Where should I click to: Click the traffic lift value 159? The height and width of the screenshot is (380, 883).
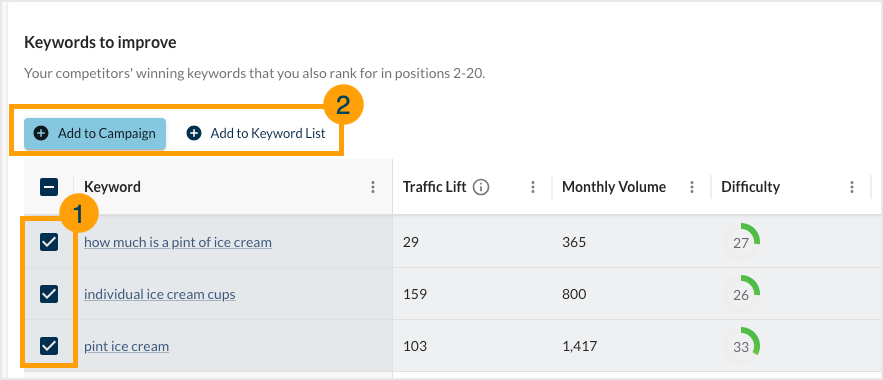[415, 294]
